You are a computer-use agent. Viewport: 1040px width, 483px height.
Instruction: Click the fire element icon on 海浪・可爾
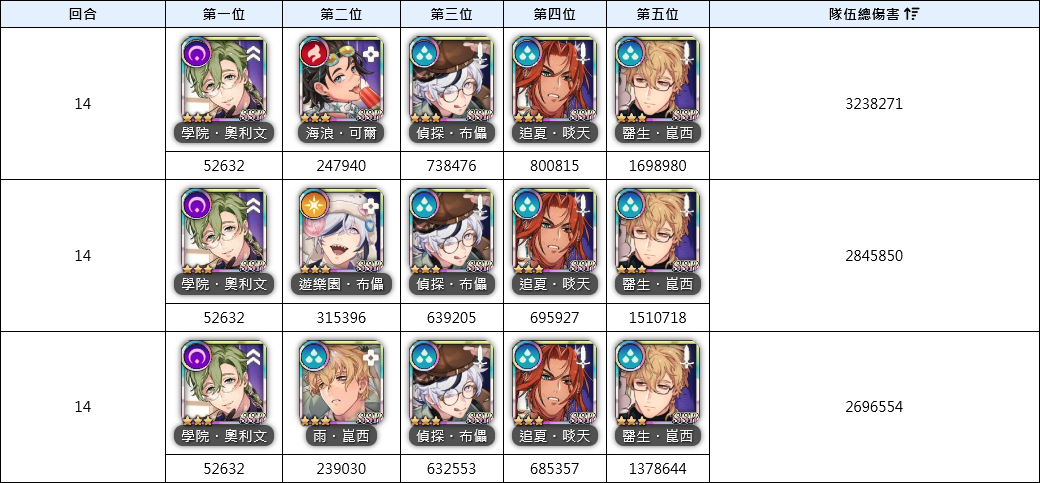pyautogui.click(x=313, y=53)
